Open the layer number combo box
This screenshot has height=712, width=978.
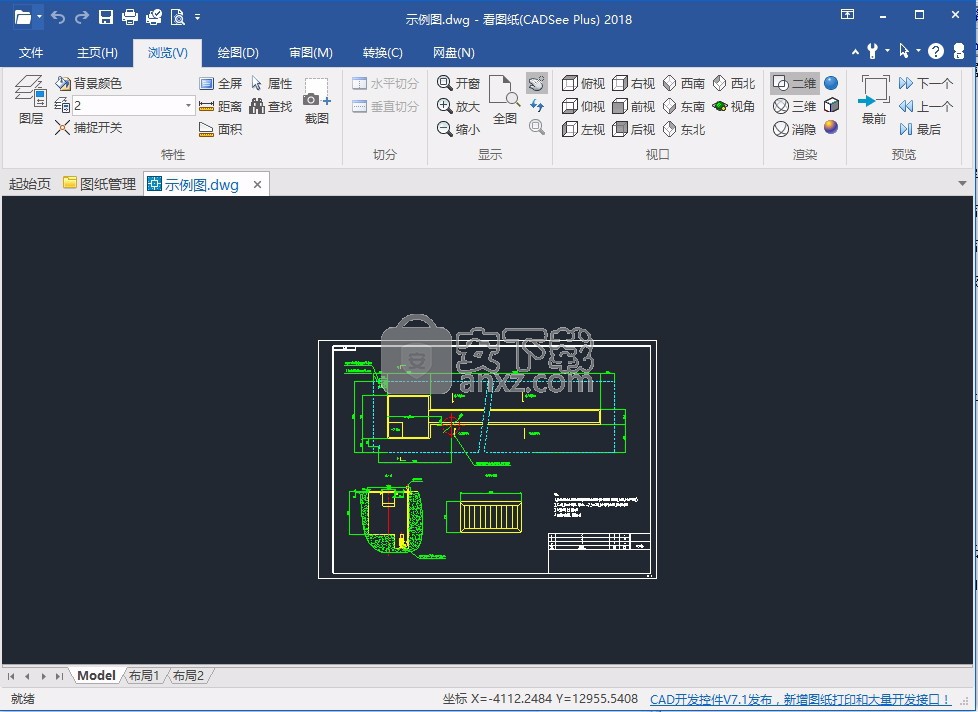pos(133,105)
